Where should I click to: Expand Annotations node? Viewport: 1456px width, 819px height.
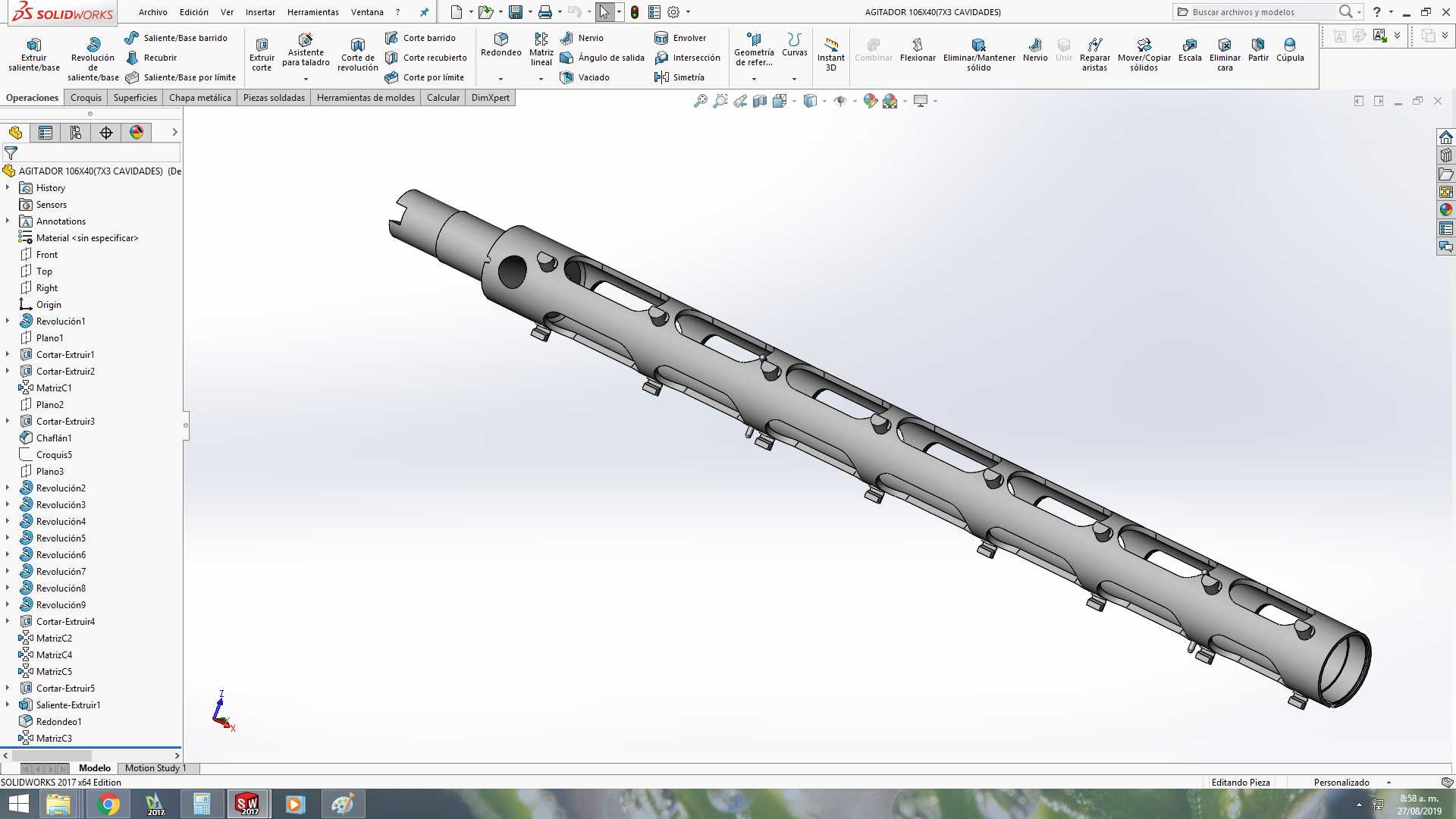tap(8, 221)
